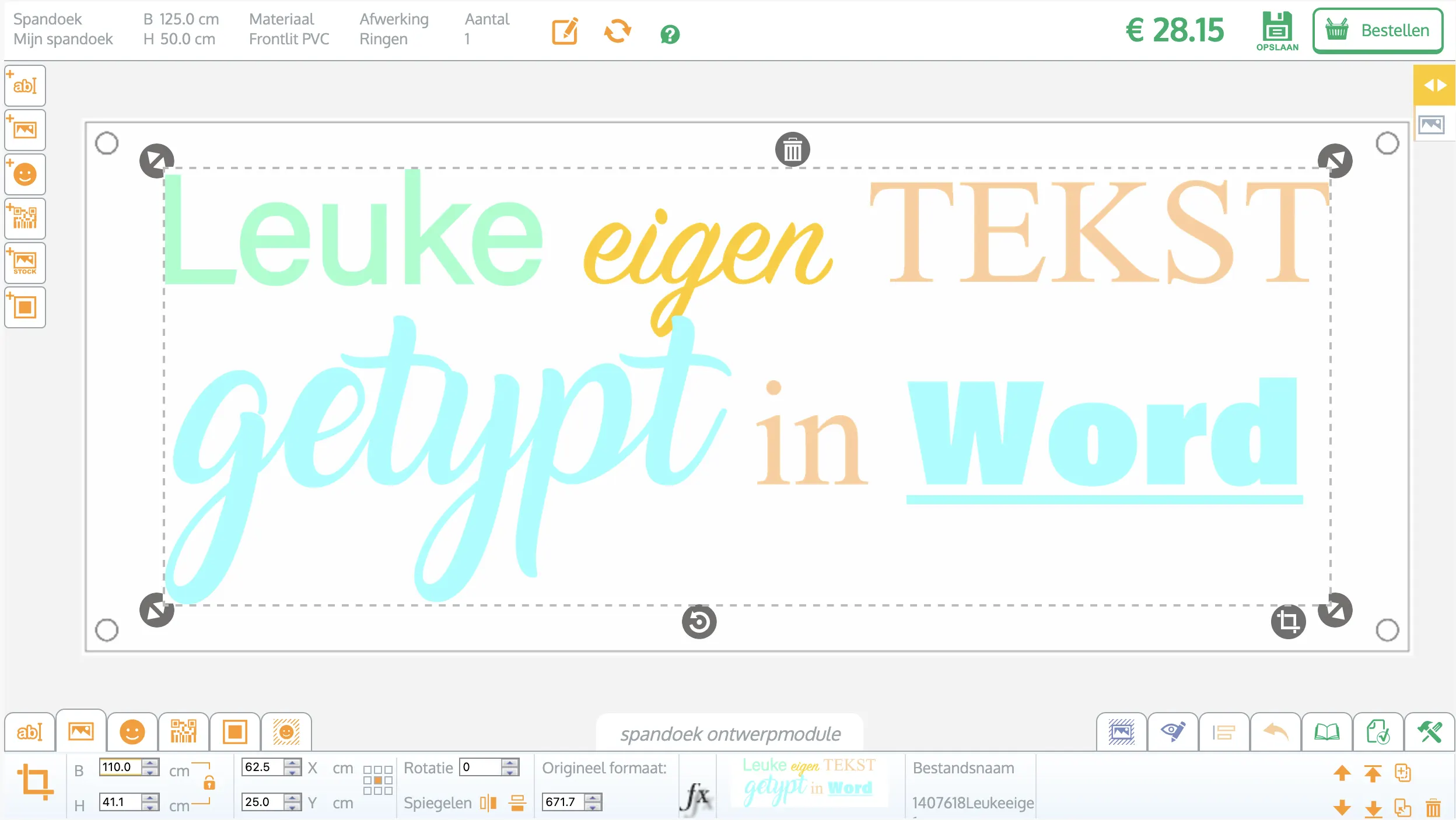Click the lower copy icon with the arrow

pos(1403,808)
